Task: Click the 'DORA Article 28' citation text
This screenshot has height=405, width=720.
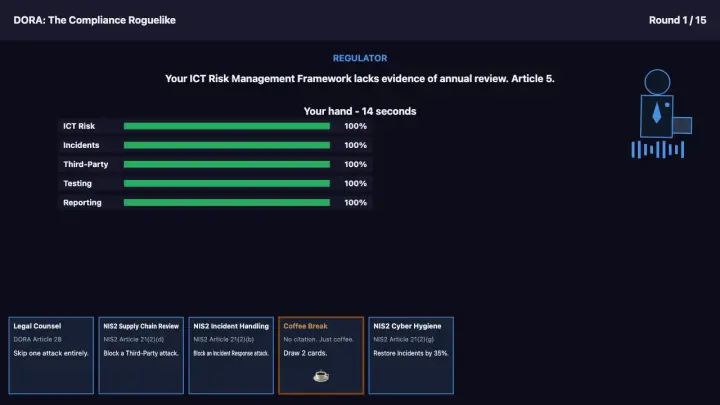Action: pos(37,339)
